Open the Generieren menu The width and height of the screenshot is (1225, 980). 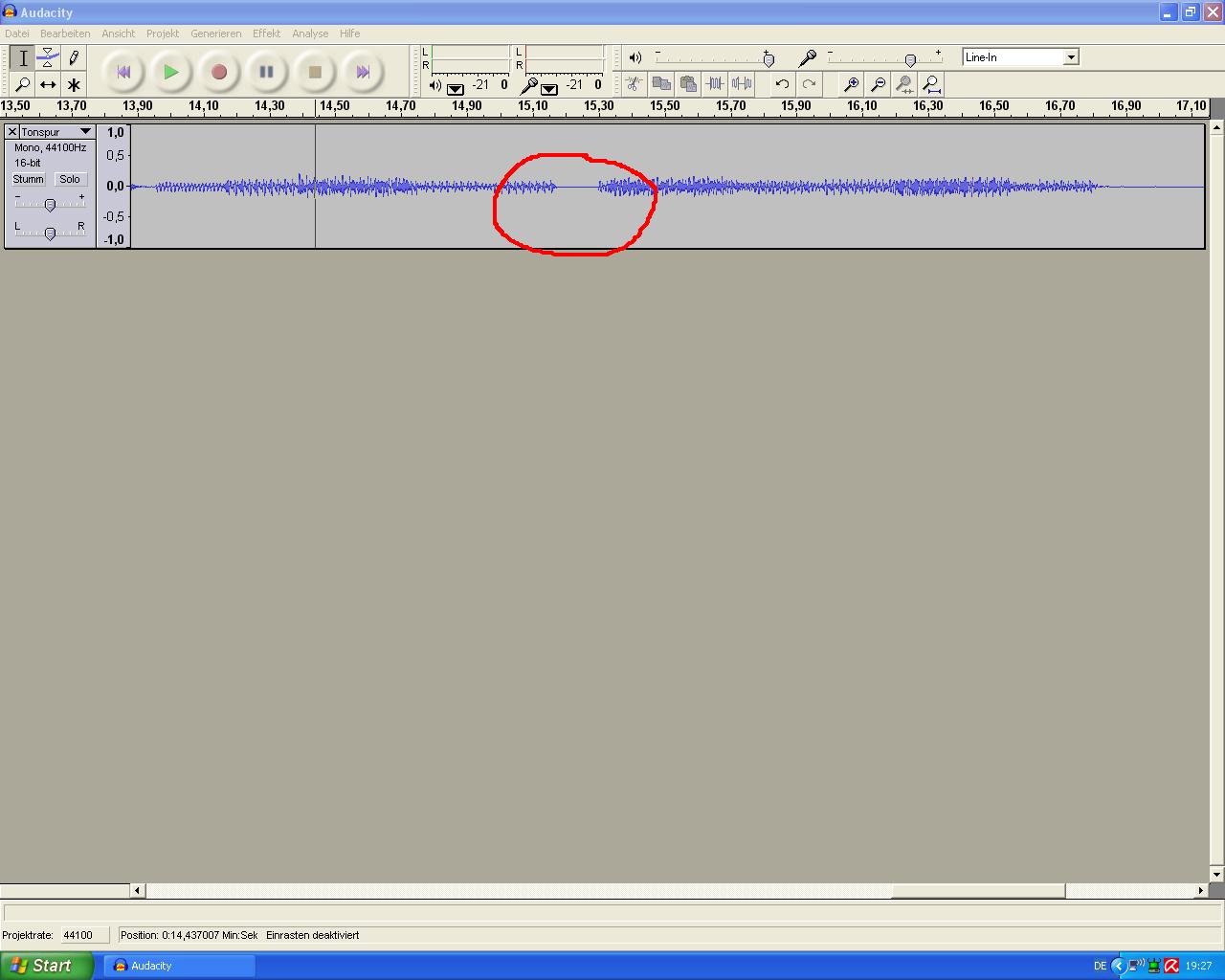(x=215, y=33)
